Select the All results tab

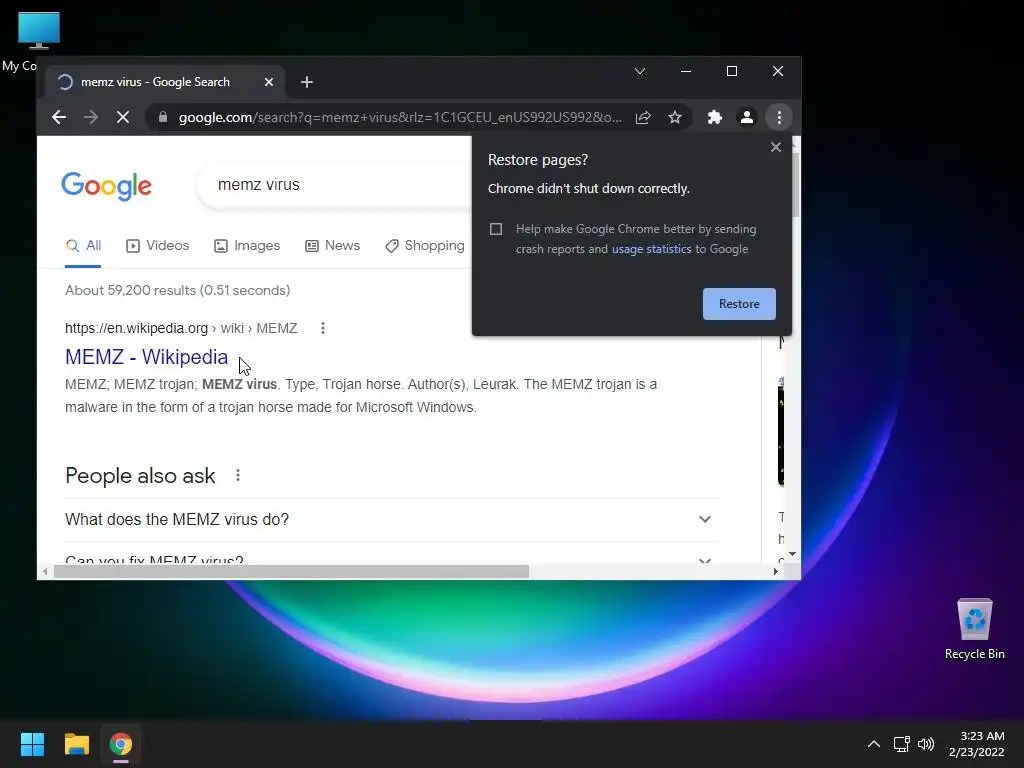click(x=83, y=246)
